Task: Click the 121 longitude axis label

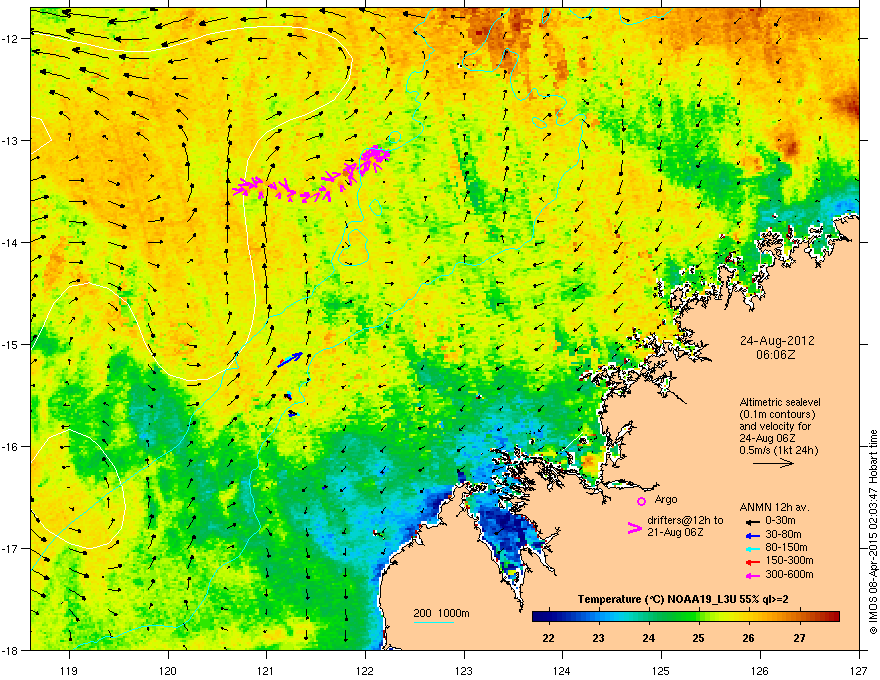Action: click(x=266, y=670)
